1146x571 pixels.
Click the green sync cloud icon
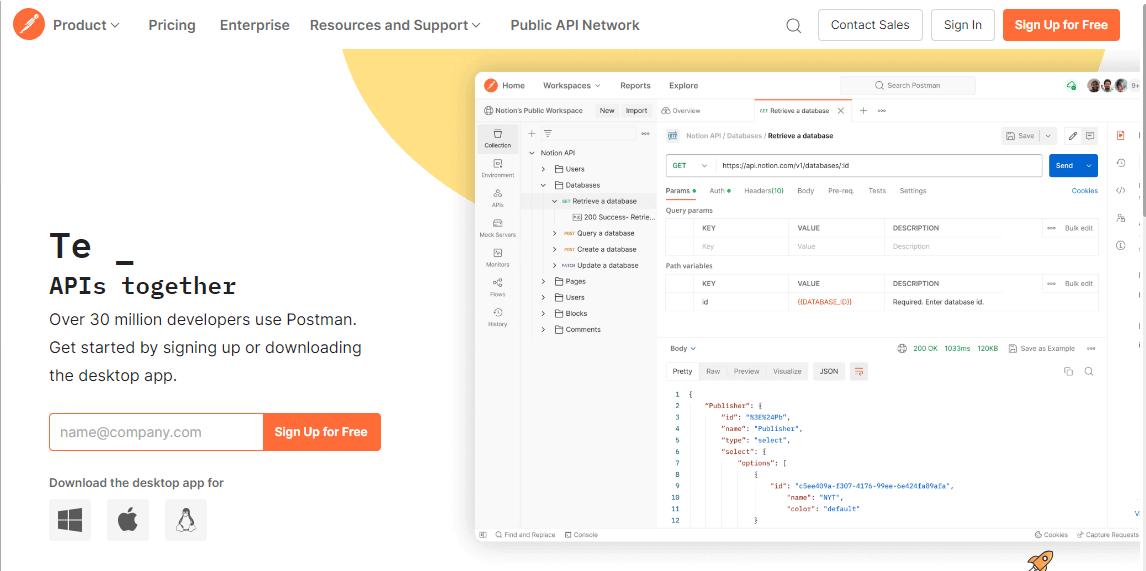coord(1071,86)
